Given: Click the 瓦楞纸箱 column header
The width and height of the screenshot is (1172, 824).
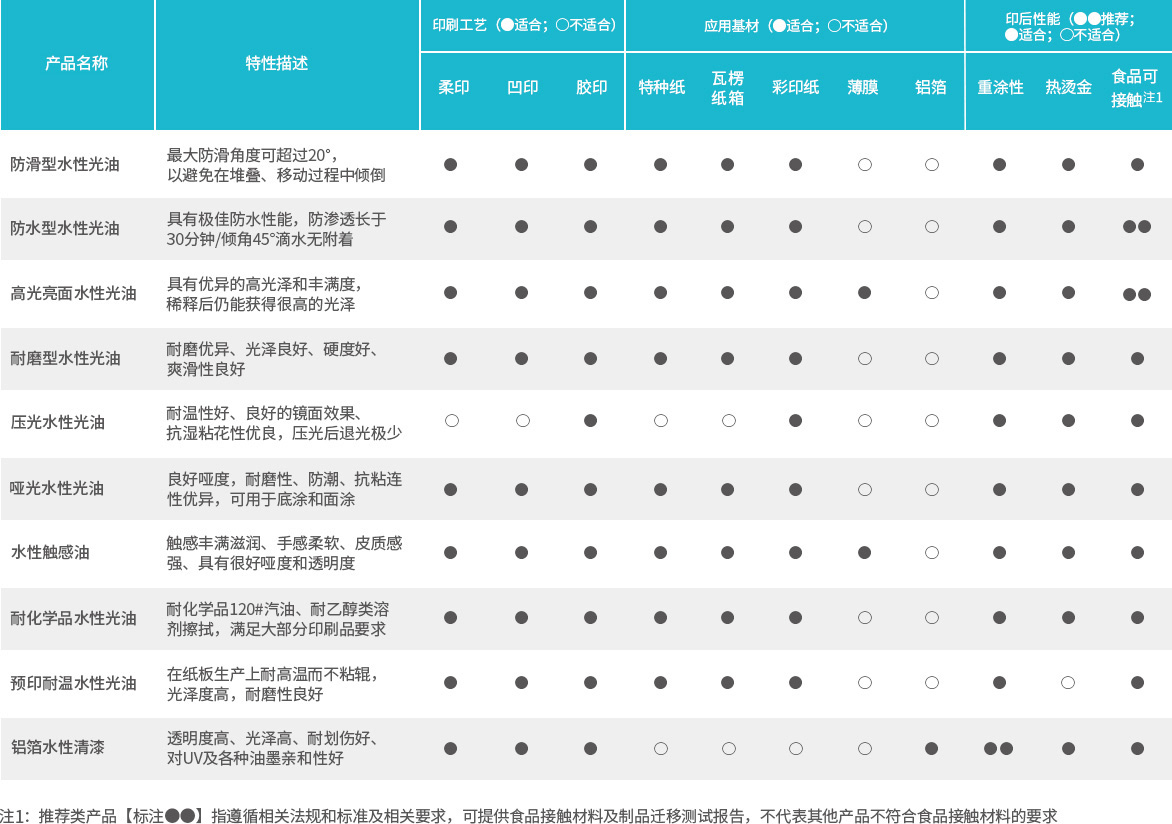Looking at the screenshot, I should tap(727, 88).
